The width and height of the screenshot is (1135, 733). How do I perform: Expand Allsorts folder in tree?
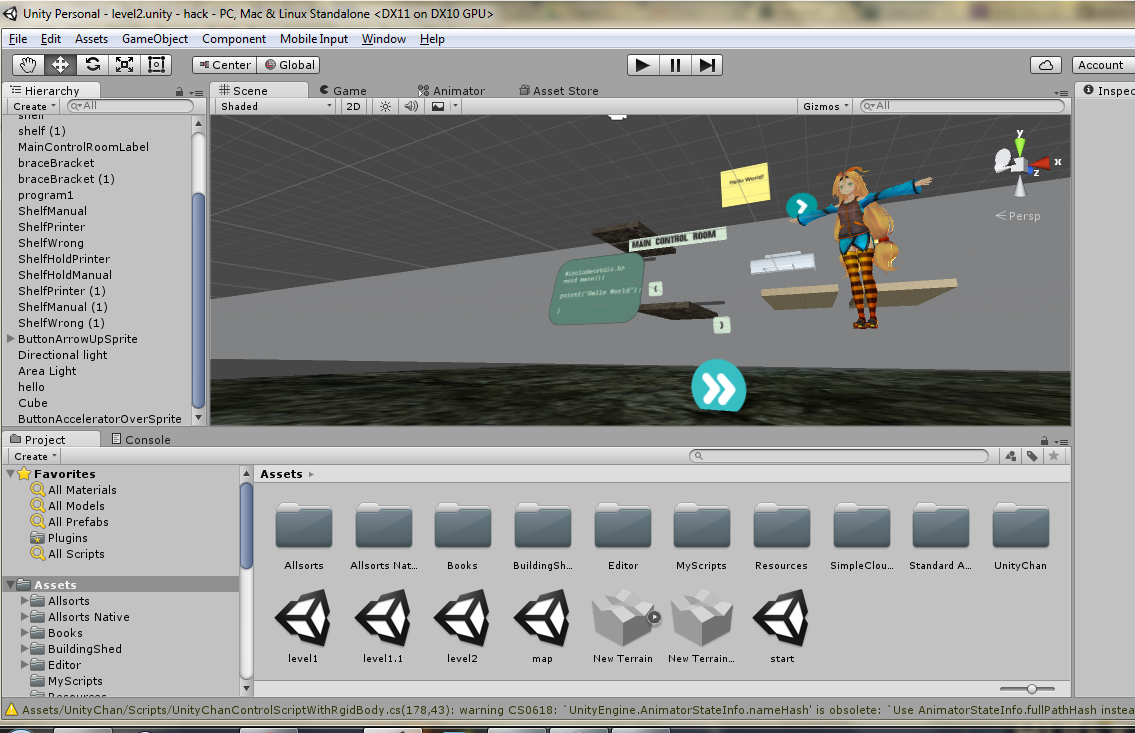tap(25, 601)
